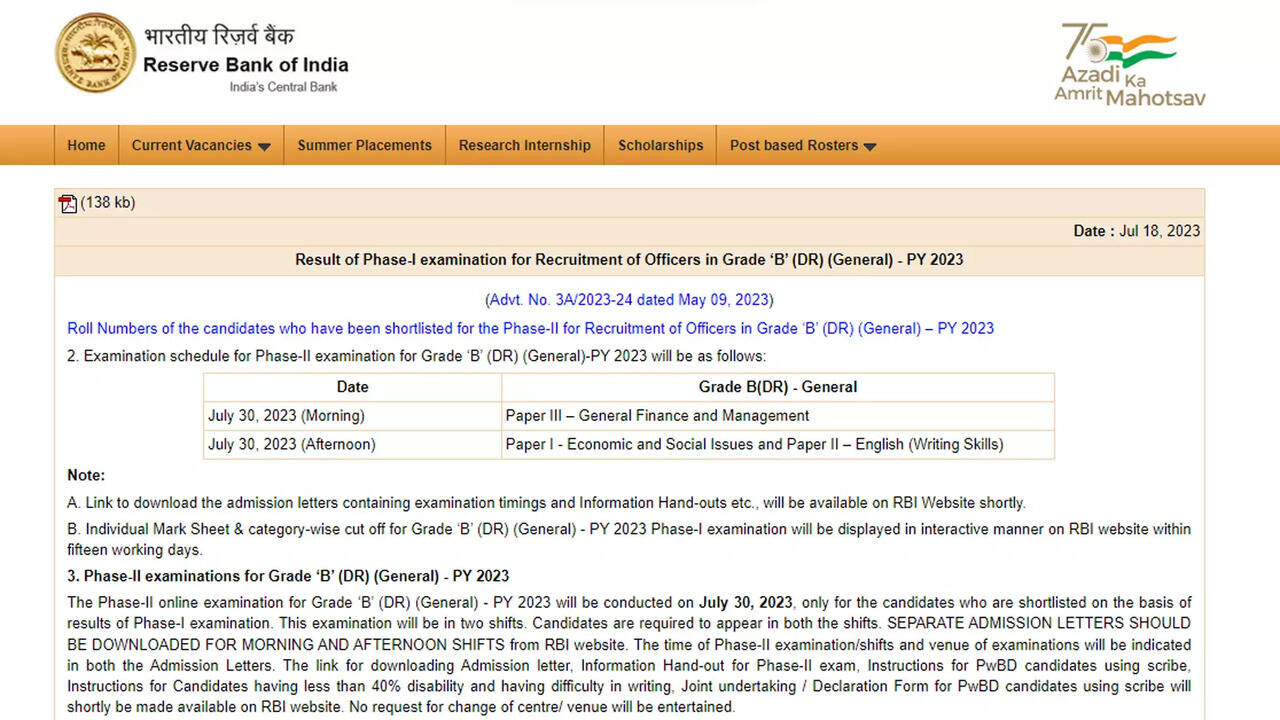The height and width of the screenshot is (720, 1280).
Task: Expand the Current Vacancies dropdown arrow
Action: [x=264, y=147]
